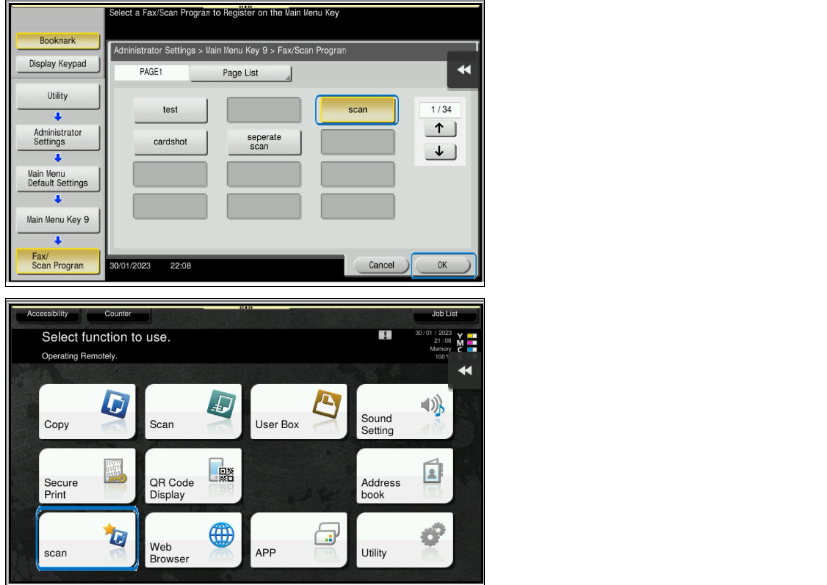Launch the Web Browser tile
The height and width of the screenshot is (585, 827).
coord(193,540)
